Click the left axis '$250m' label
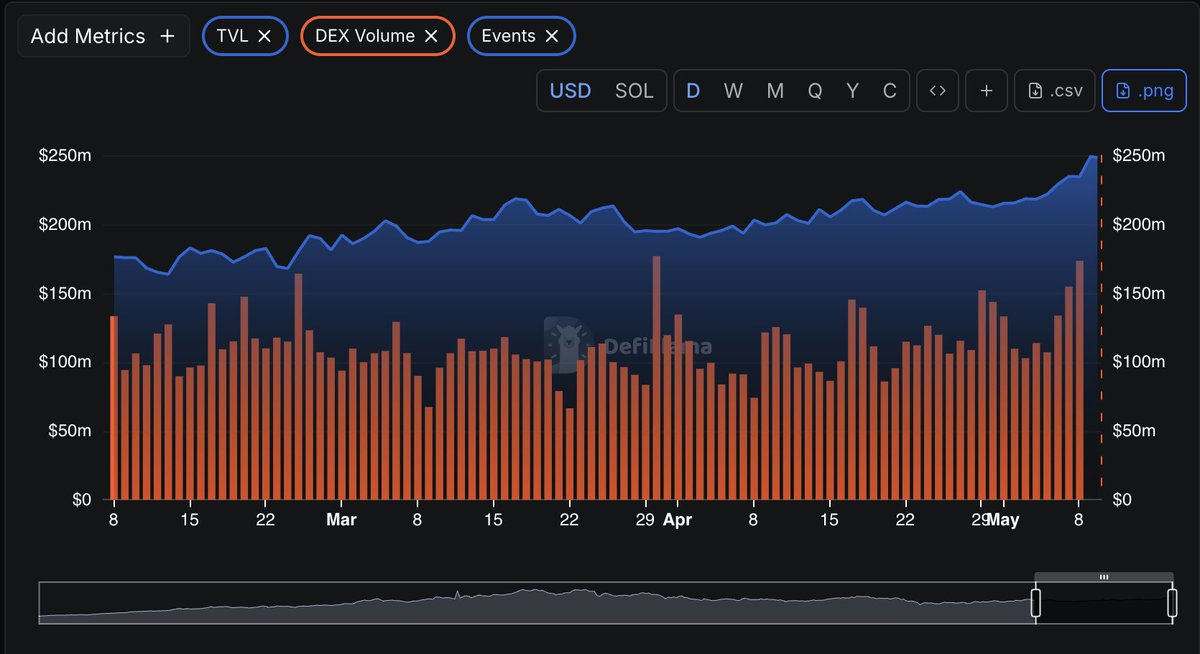This screenshot has height=654, width=1200. coord(65,156)
